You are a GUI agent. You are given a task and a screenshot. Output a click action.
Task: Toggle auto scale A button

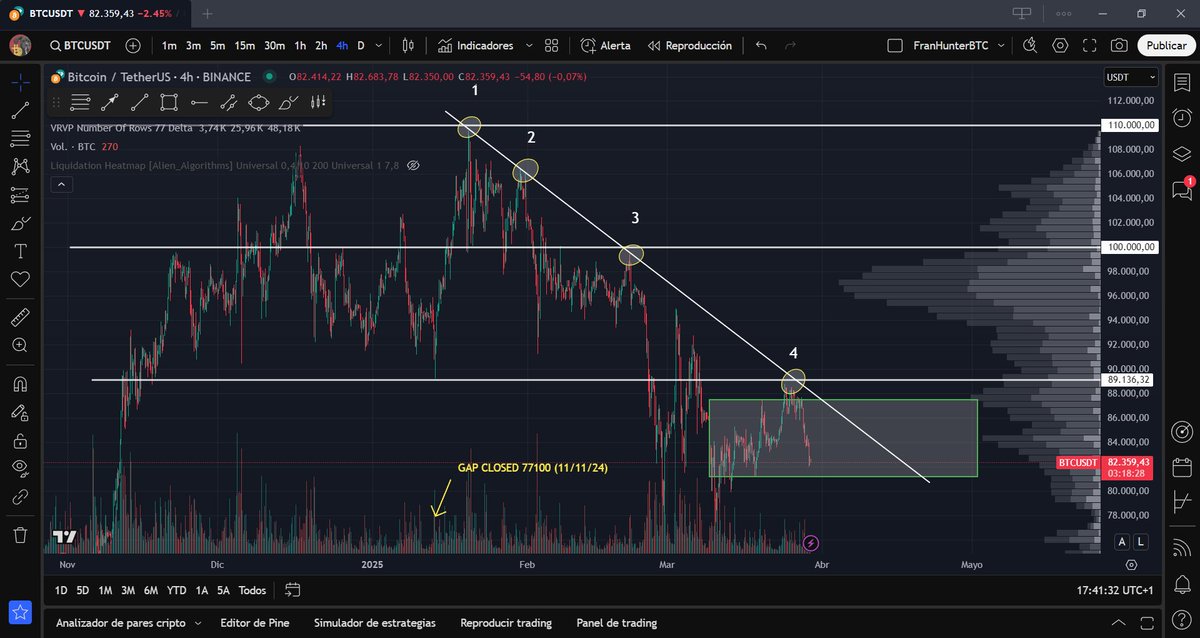(1123, 541)
